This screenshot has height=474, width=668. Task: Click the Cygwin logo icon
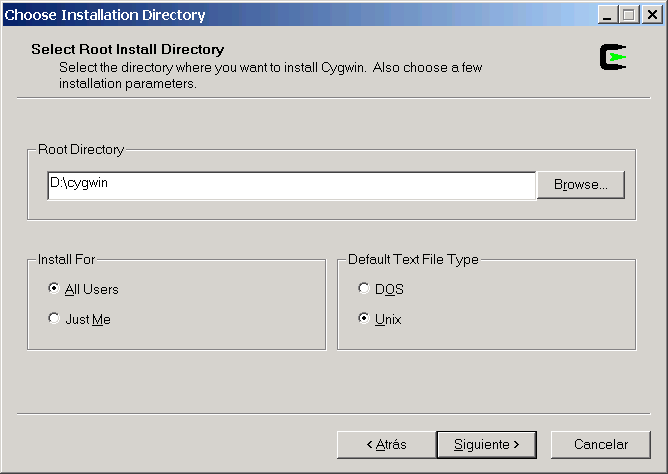(613, 57)
